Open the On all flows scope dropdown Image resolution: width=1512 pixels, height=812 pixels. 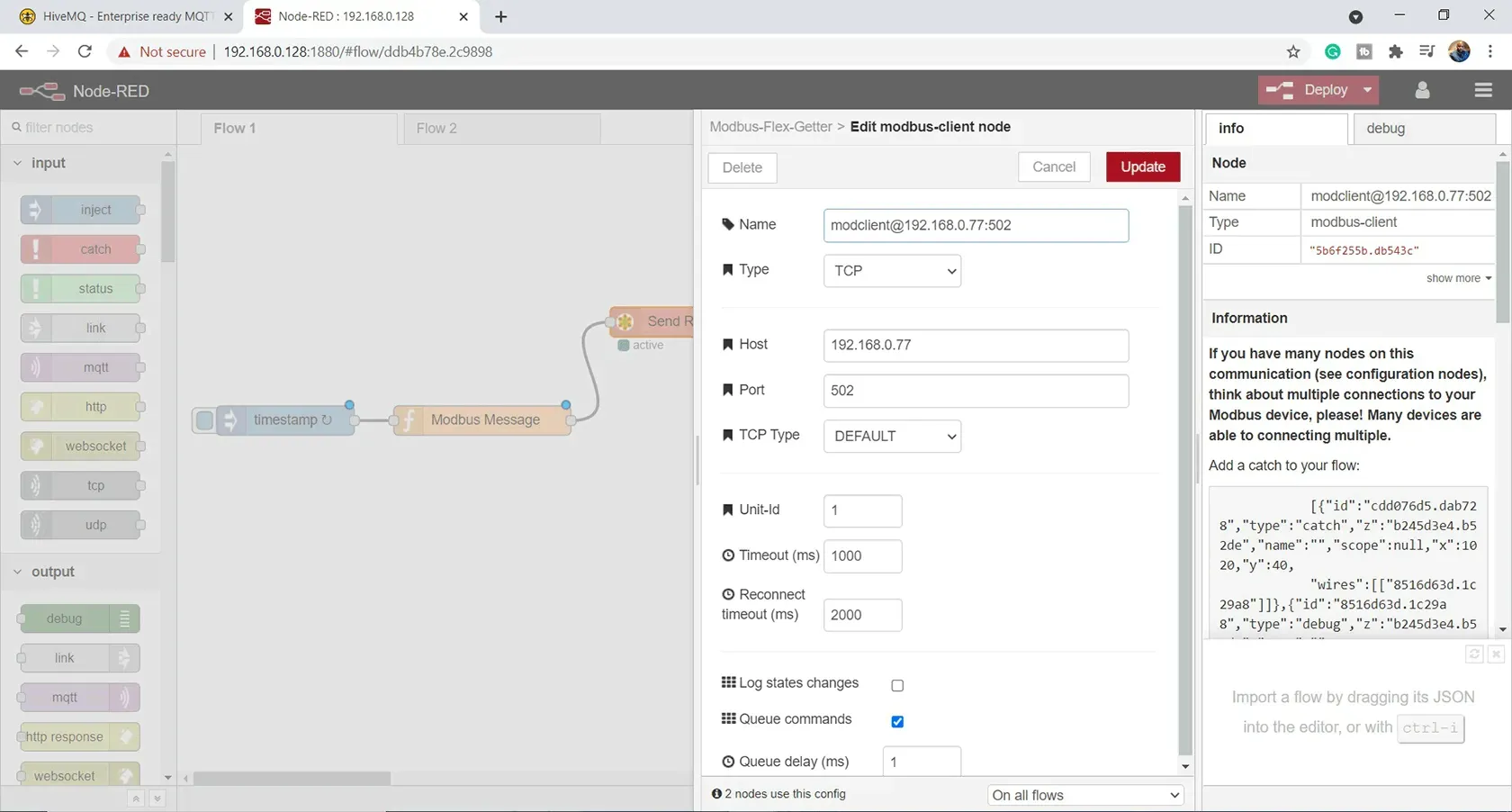pos(1085,795)
